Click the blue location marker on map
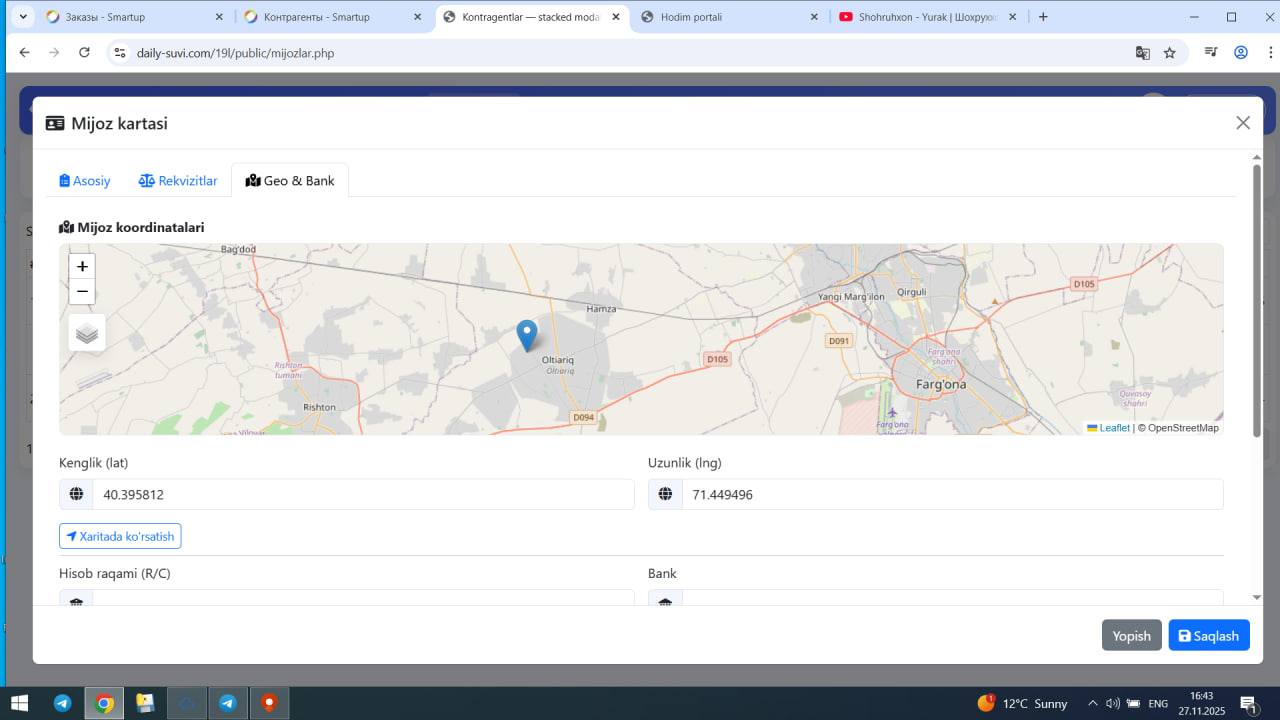Screen dimensions: 1280x720 (526, 335)
